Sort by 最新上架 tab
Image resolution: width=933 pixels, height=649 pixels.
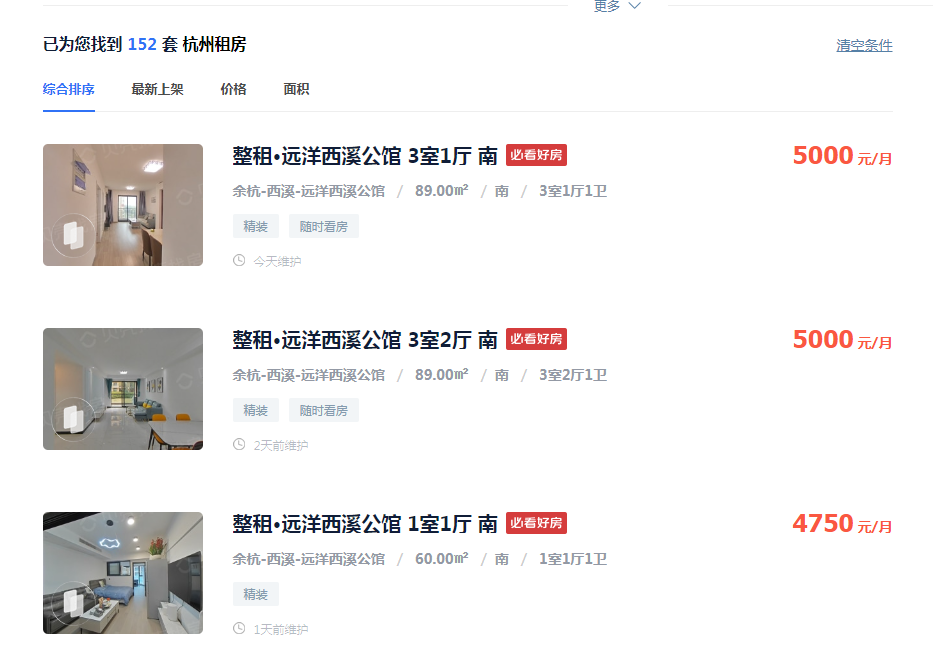tap(157, 89)
